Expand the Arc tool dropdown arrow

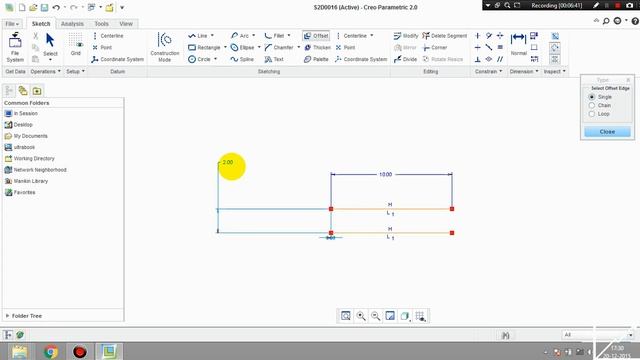253,36
